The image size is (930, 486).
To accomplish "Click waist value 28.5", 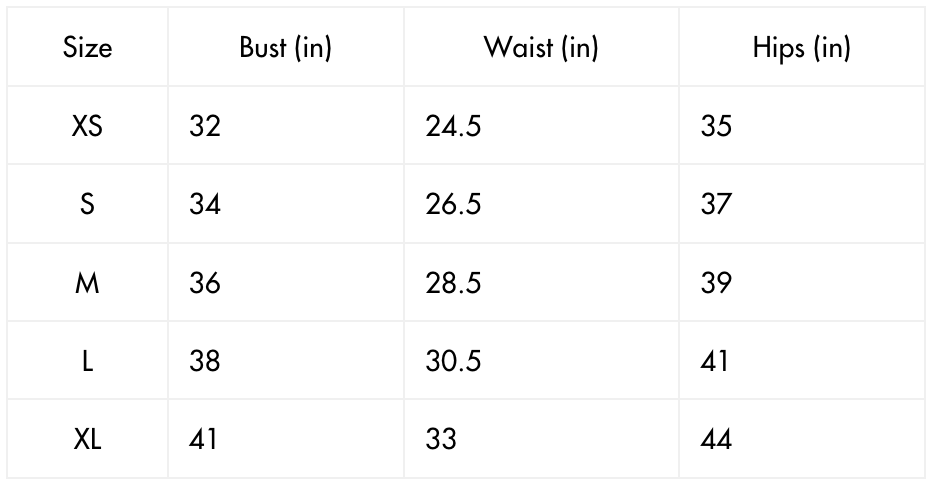I will [453, 283].
